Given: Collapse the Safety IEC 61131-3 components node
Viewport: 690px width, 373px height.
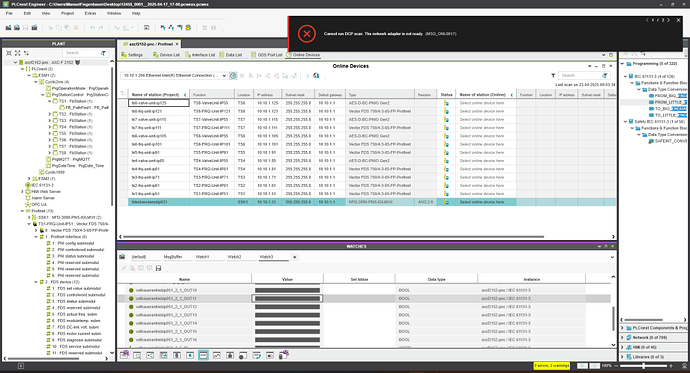Looking at the screenshot, I should pos(625,121).
